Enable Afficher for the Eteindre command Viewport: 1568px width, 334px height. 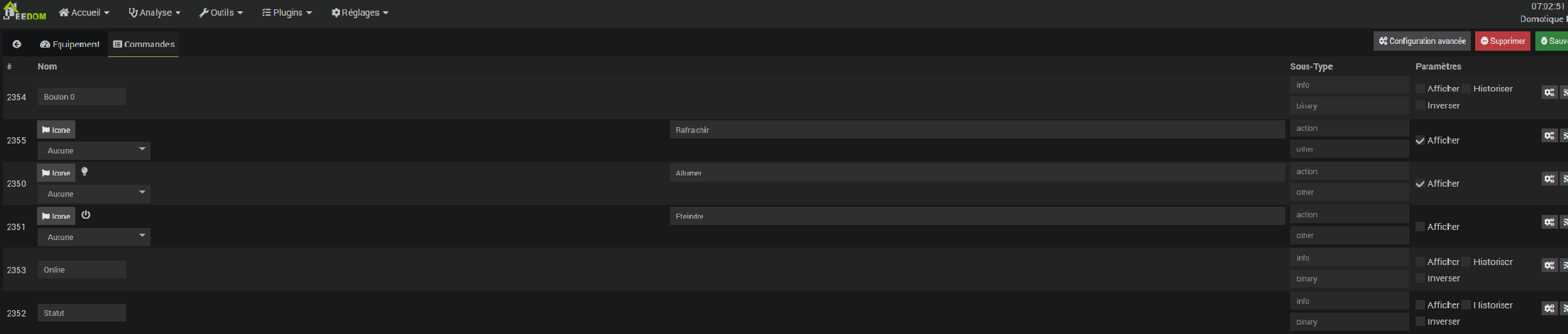click(1420, 227)
